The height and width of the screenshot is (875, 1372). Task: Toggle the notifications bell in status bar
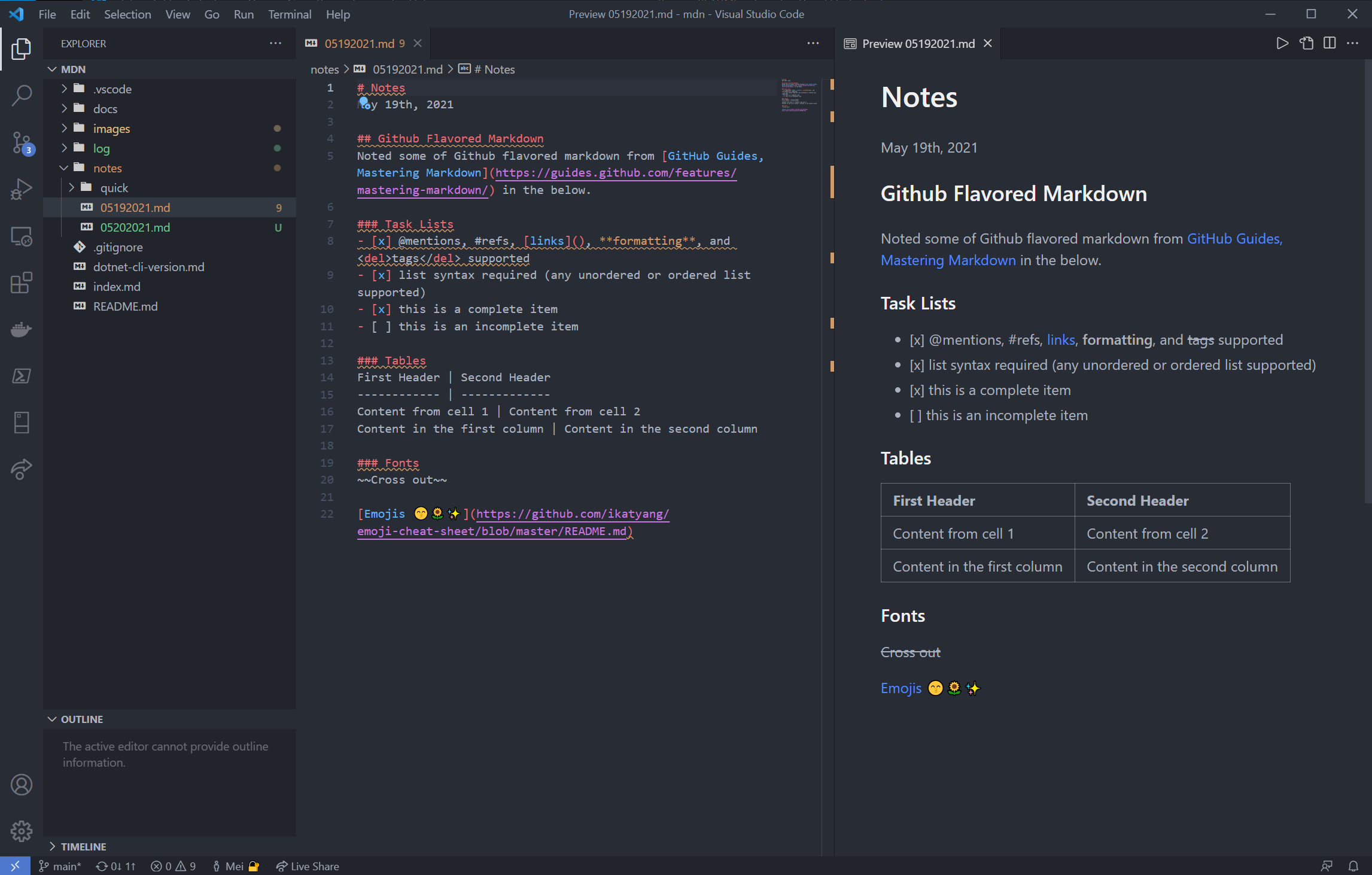pos(1353,866)
